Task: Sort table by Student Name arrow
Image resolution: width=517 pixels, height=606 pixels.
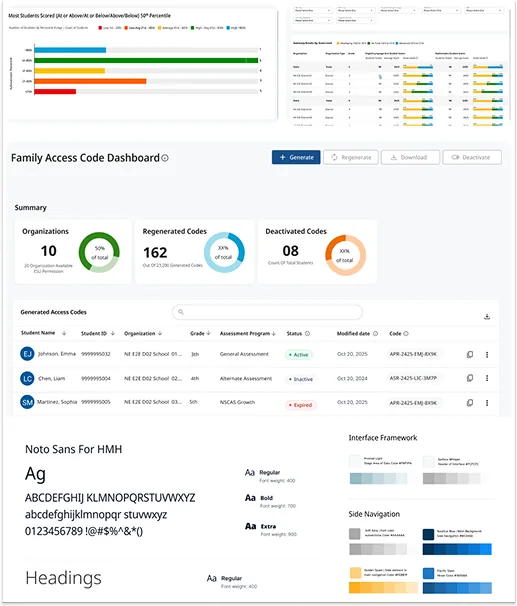Action: [64, 333]
